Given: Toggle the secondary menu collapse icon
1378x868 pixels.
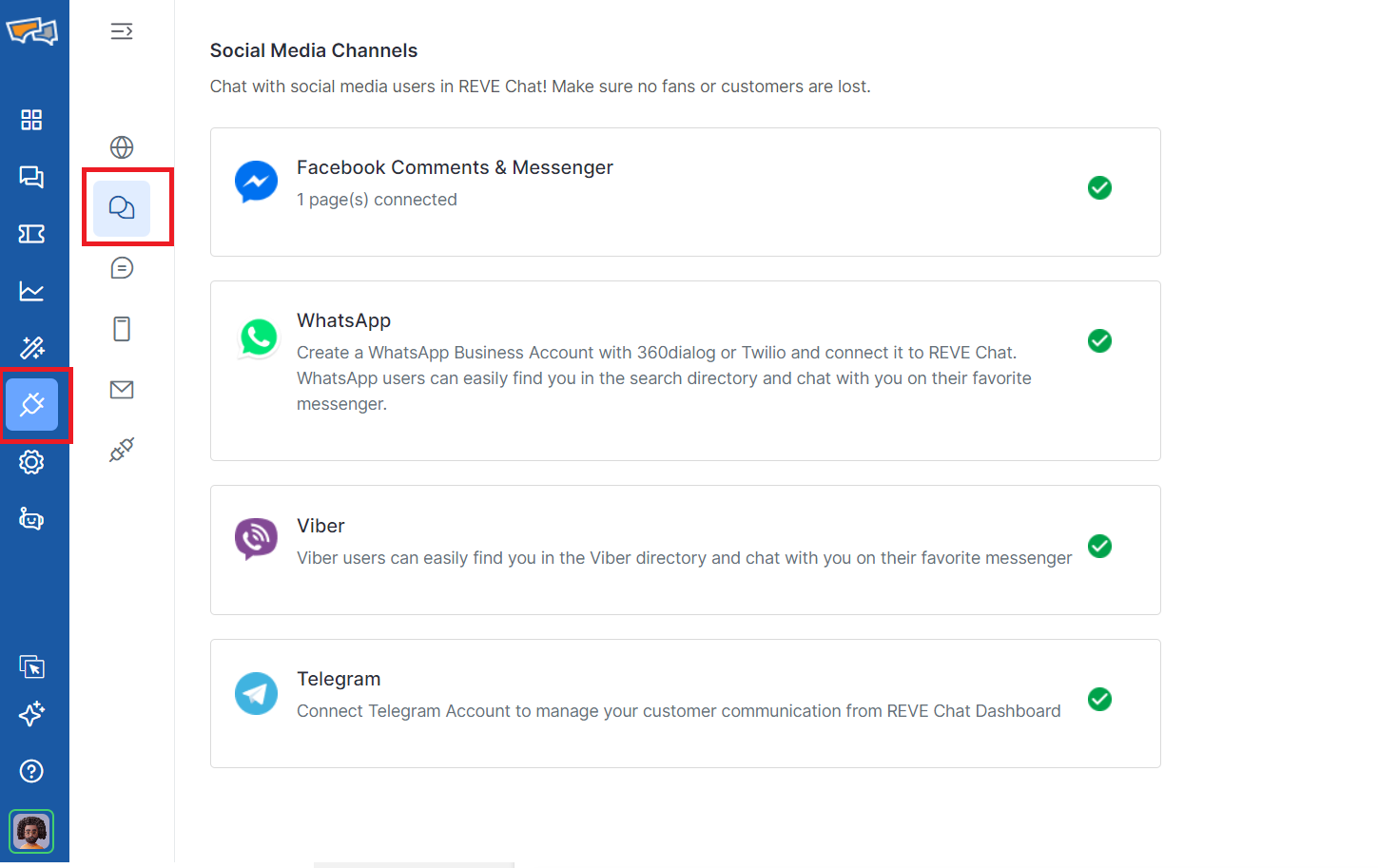Looking at the screenshot, I should point(122,31).
